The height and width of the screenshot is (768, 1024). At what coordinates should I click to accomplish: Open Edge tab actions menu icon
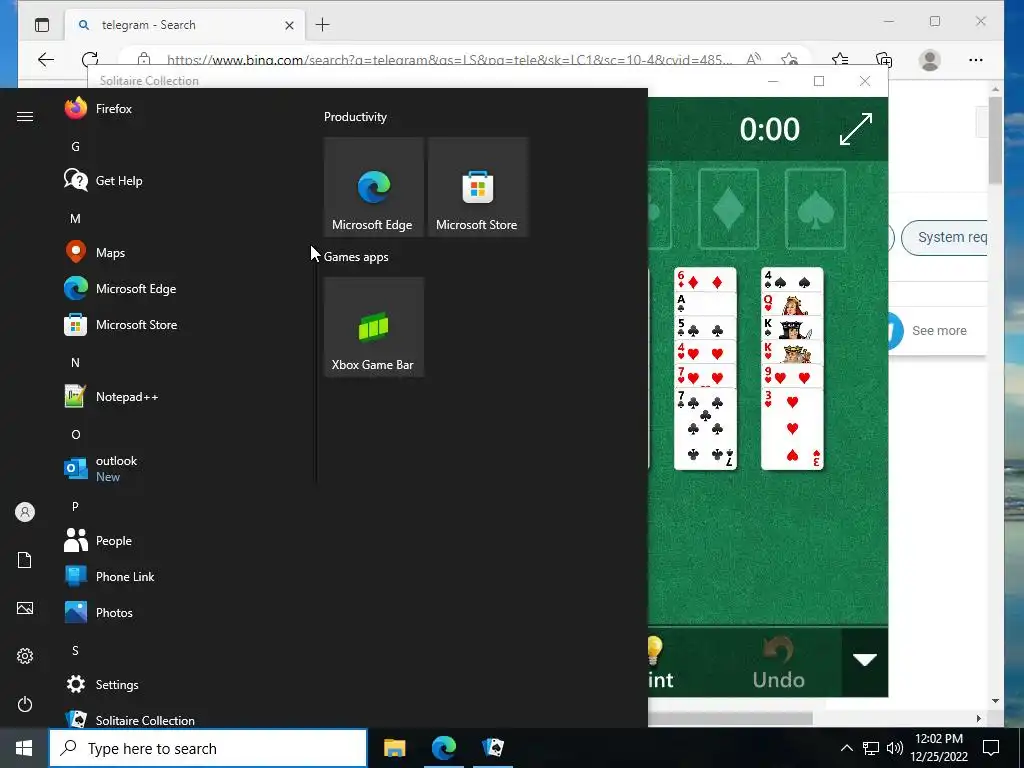(x=42, y=25)
